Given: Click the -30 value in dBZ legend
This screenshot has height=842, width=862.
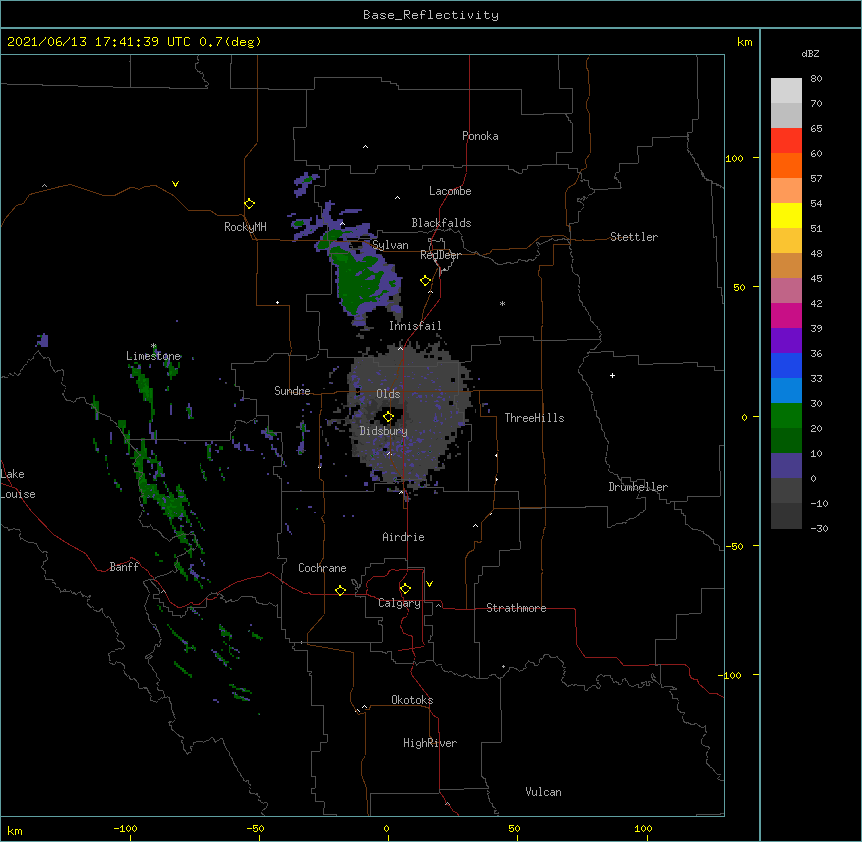Looking at the screenshot, I should 819,528.
